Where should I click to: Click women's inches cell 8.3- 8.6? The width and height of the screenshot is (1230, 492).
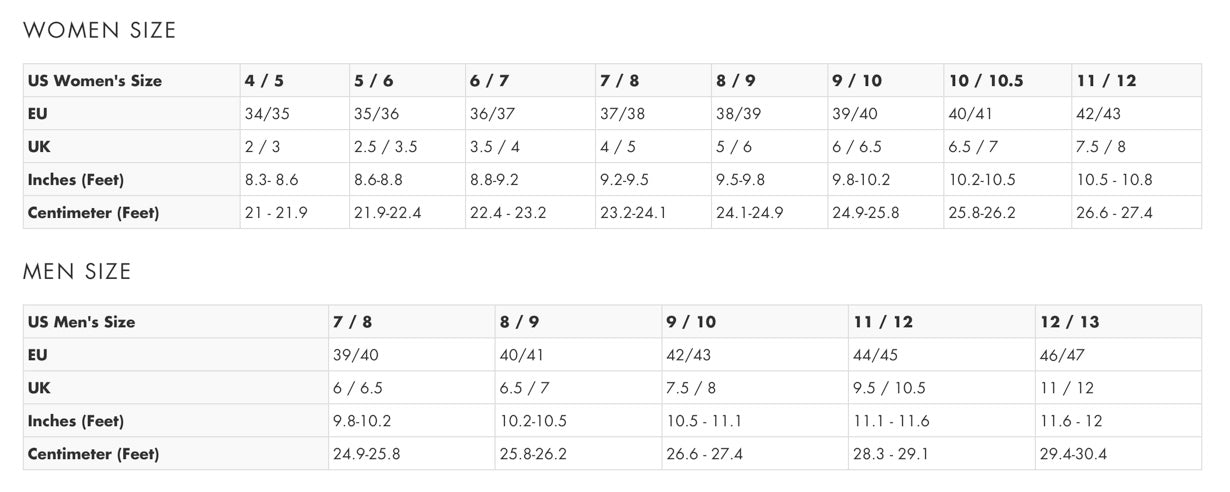(271, 180)
